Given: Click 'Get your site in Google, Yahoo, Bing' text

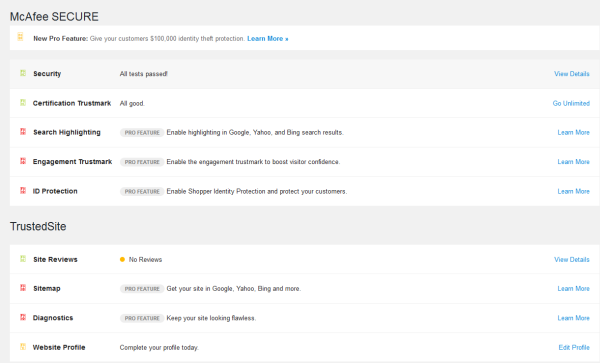Looking at the screenshot, I should pos(233,288).
